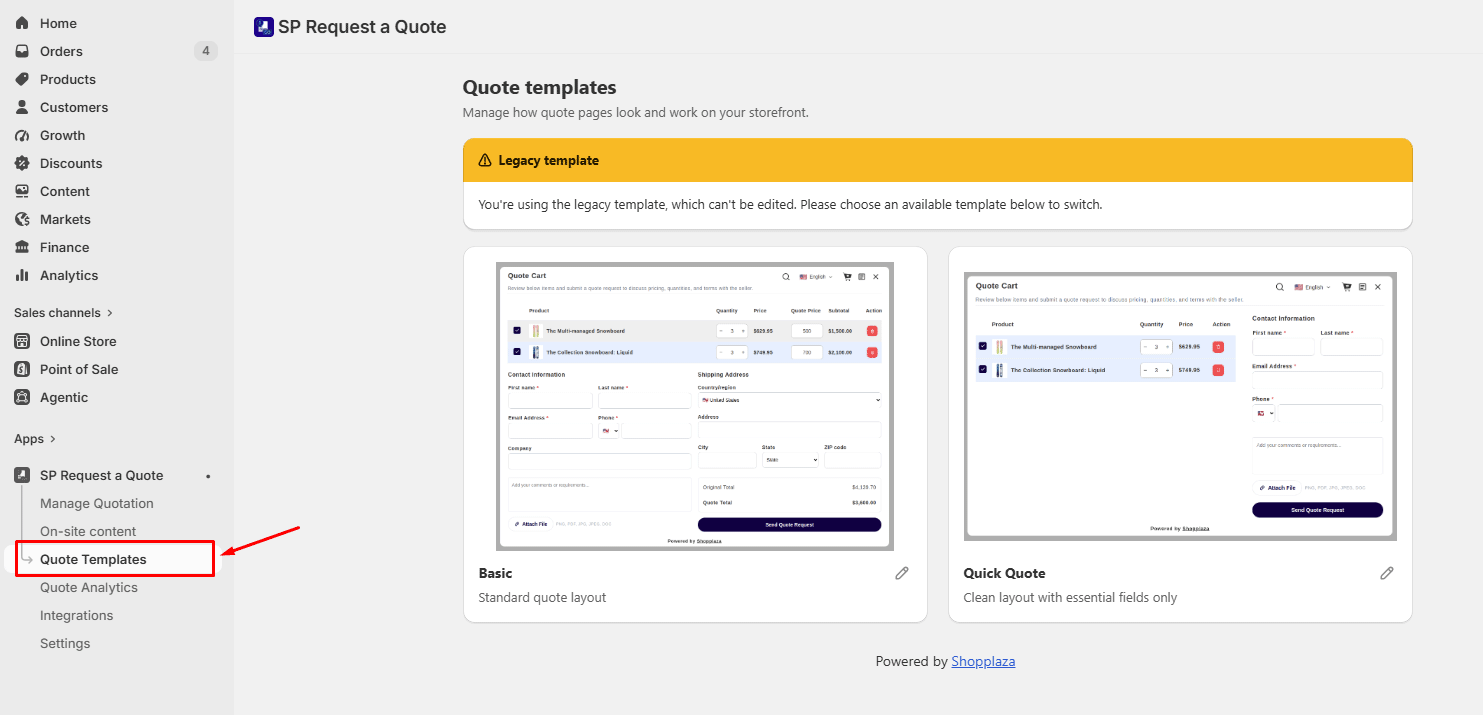
Task: Open On-site content submenu item
Action: pyautogui.click(x=88, y=531)
